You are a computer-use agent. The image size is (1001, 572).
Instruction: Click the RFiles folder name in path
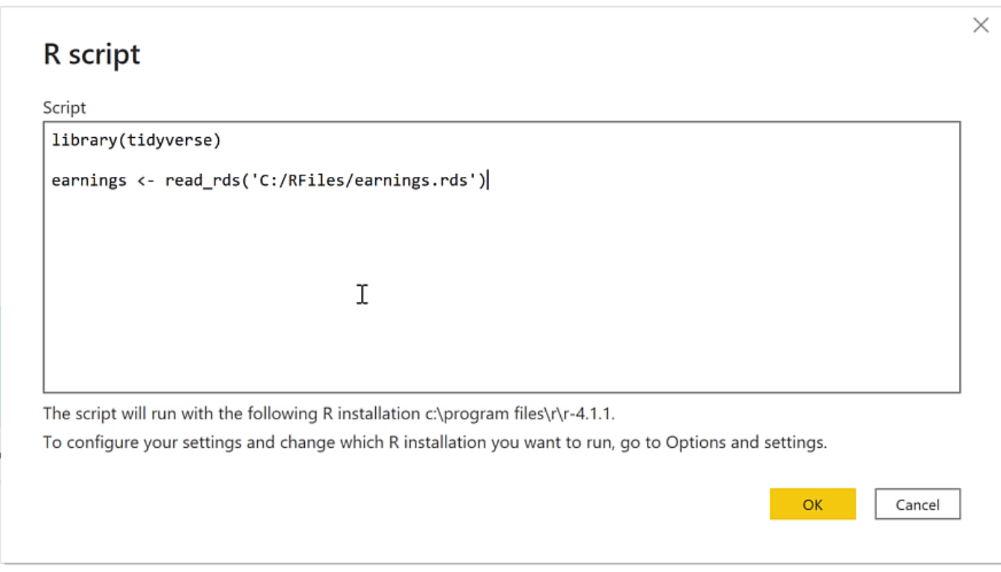tap(316, 181)
